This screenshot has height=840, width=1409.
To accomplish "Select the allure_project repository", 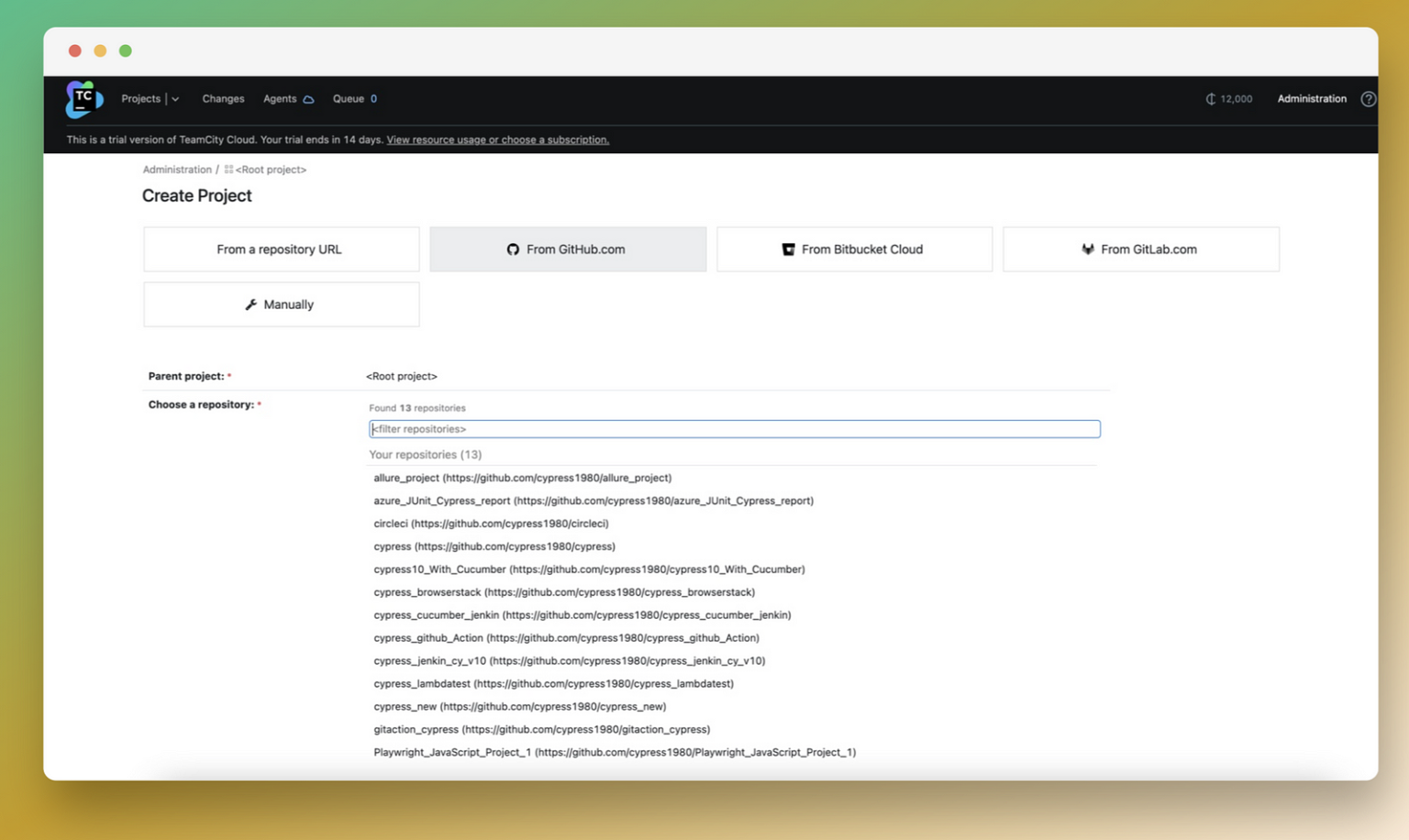I will click(x=522, y=478).
